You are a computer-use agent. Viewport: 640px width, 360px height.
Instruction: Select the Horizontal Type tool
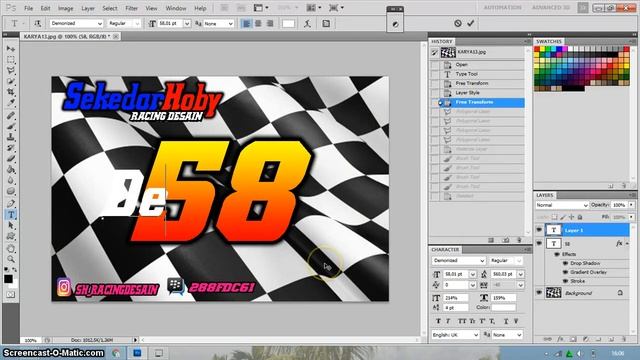point(11,214)
